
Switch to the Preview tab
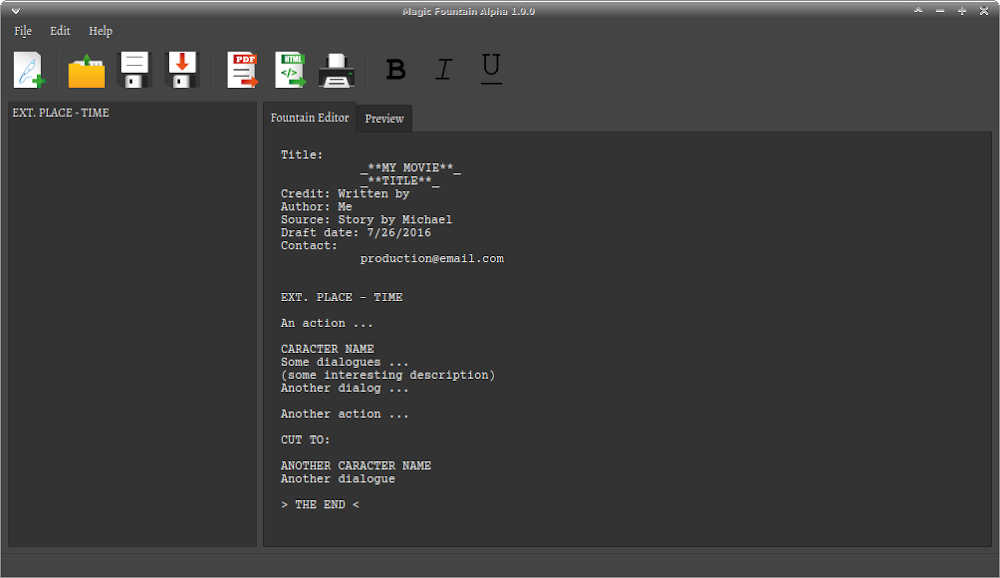pos(384,119)
